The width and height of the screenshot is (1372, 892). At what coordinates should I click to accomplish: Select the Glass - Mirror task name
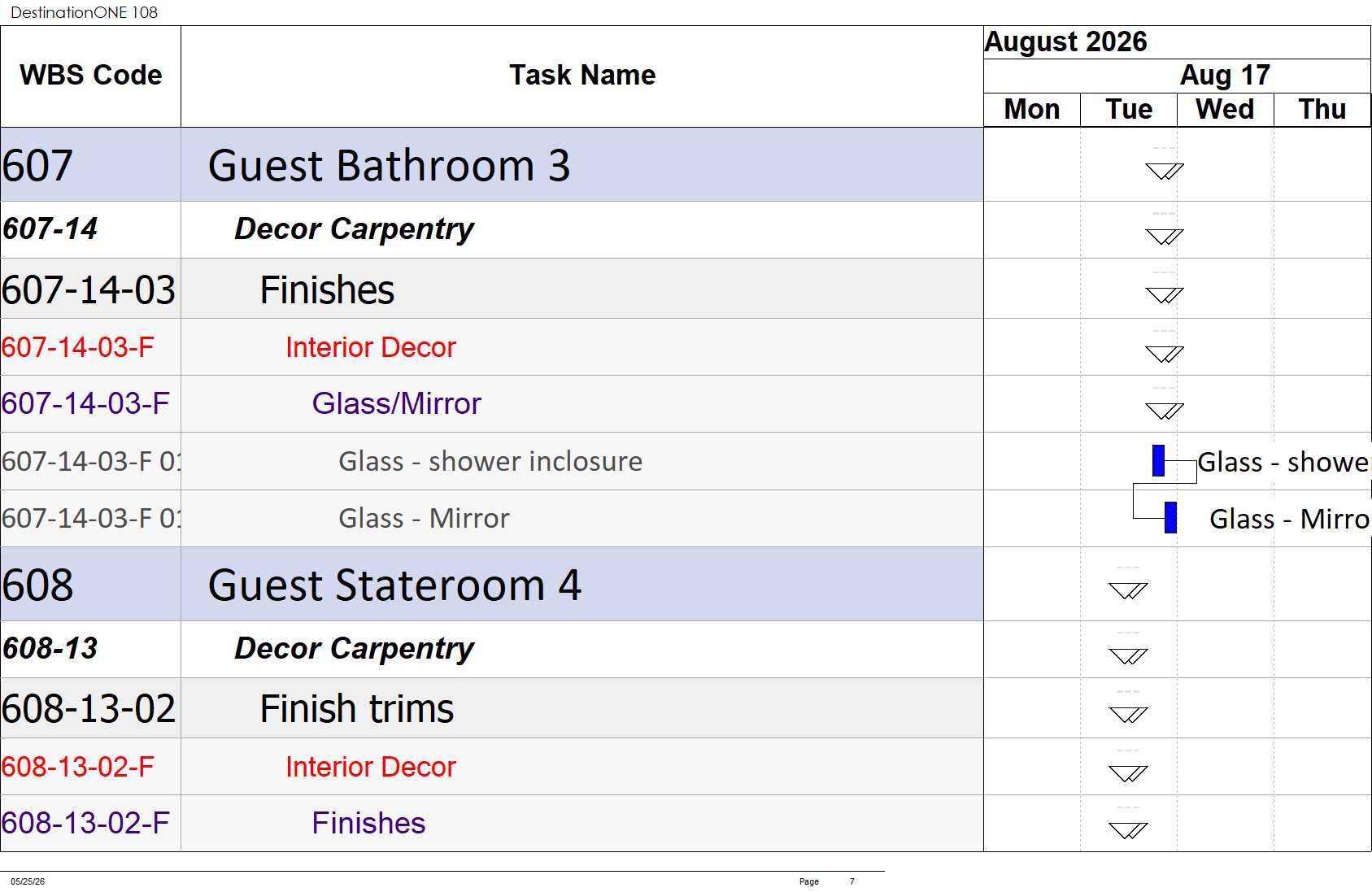point(424,518)
